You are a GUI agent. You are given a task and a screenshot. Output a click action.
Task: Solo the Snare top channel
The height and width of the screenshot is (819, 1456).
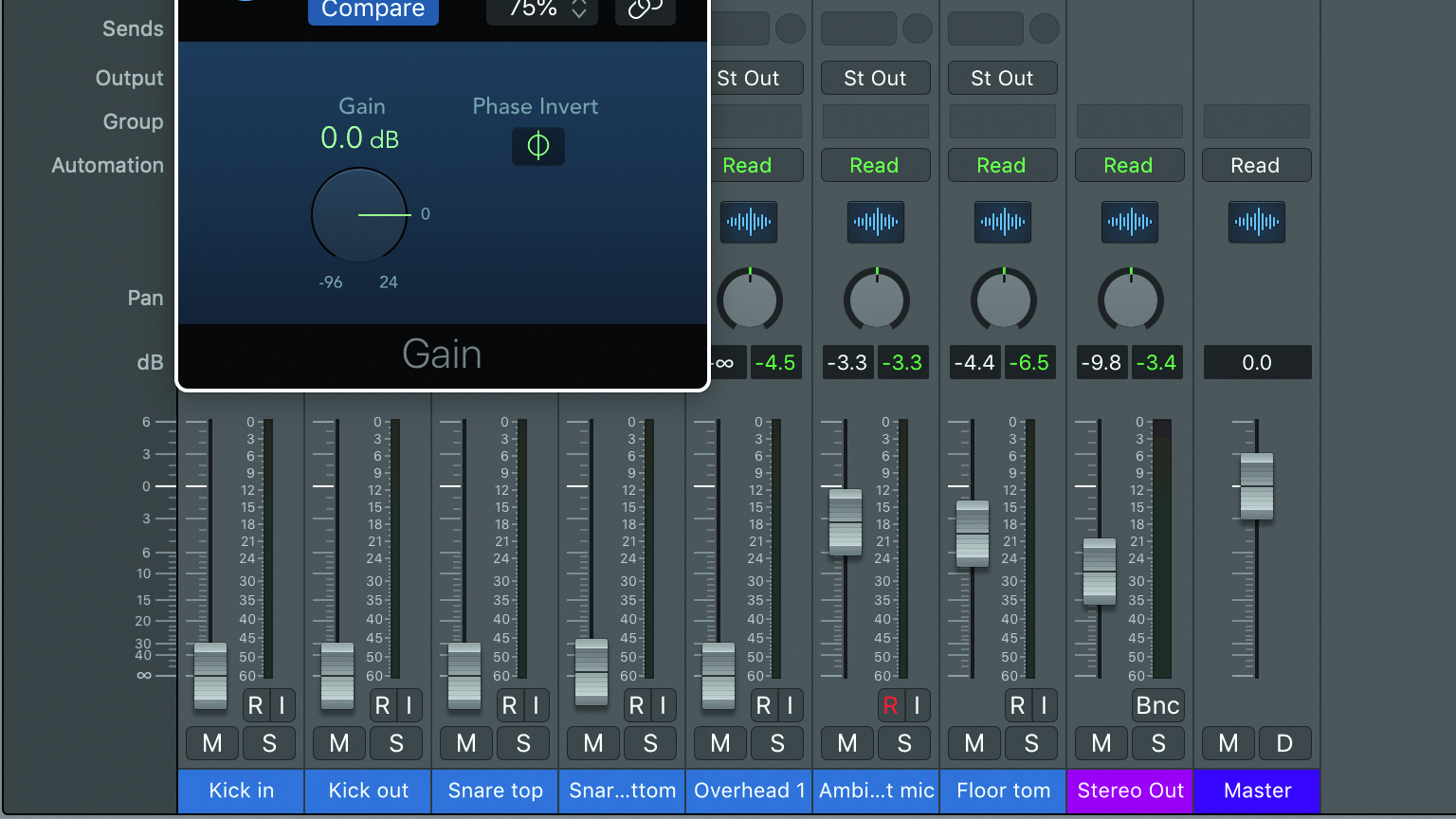tap(523, 743)
